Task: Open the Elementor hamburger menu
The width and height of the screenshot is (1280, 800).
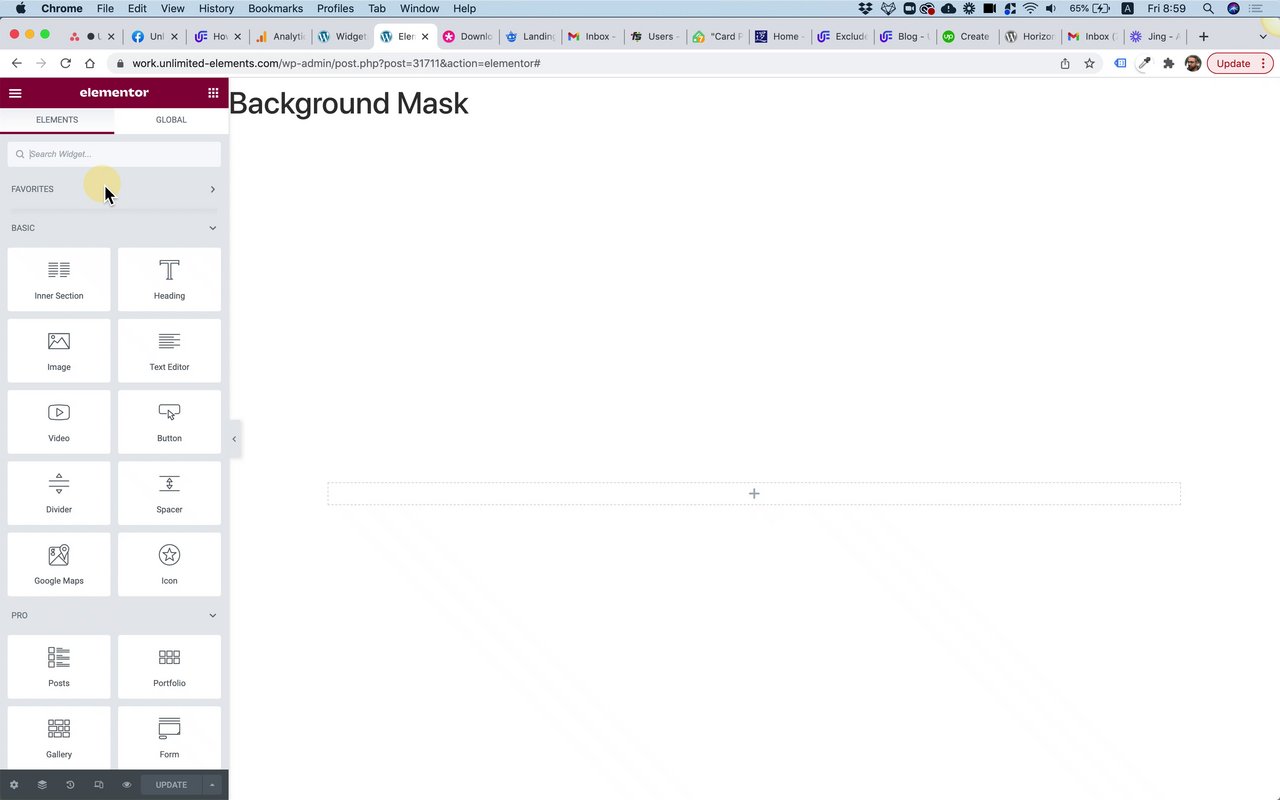Action: tap(15, 93)
